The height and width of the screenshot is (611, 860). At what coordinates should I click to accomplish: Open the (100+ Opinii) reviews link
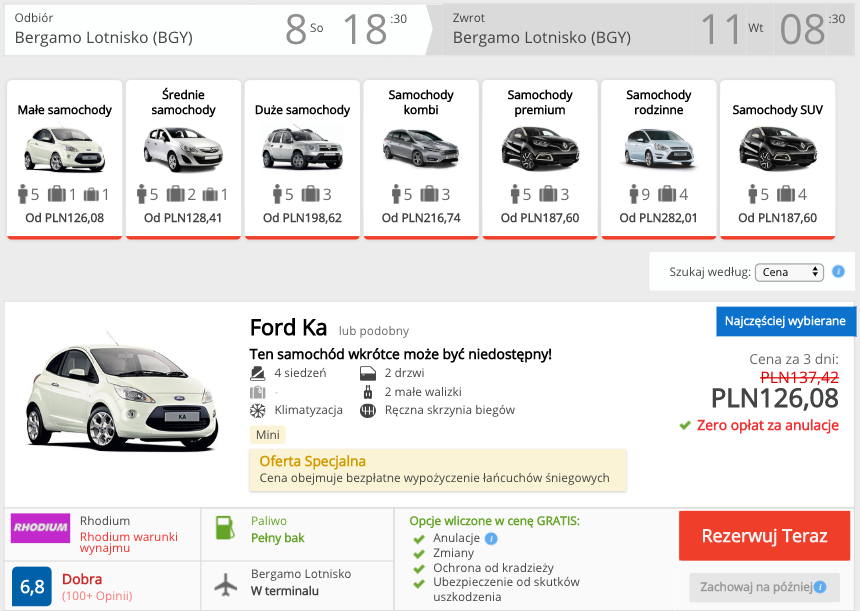[x=97, y=596]
